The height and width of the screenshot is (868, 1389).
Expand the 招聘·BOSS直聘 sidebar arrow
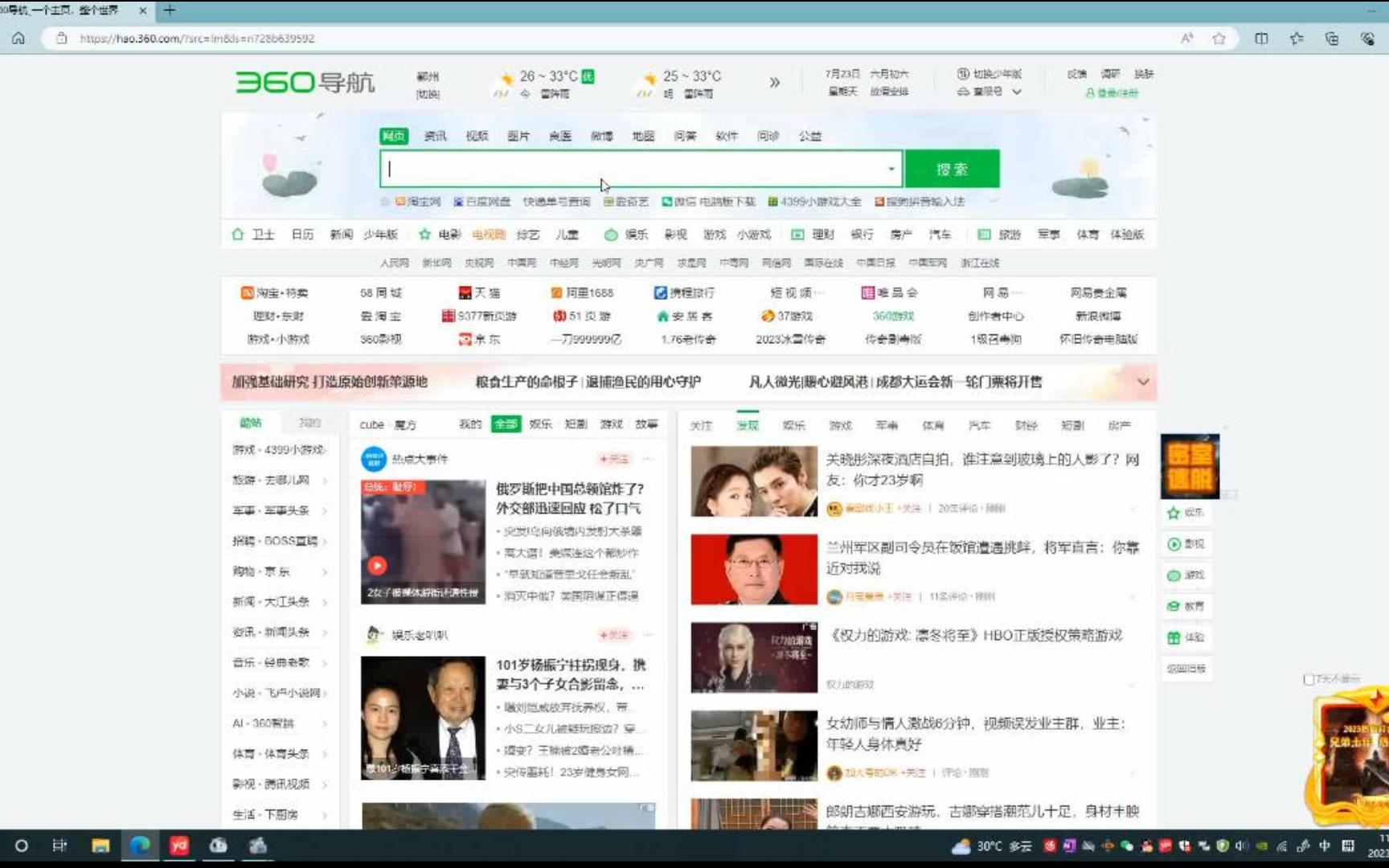325,542
